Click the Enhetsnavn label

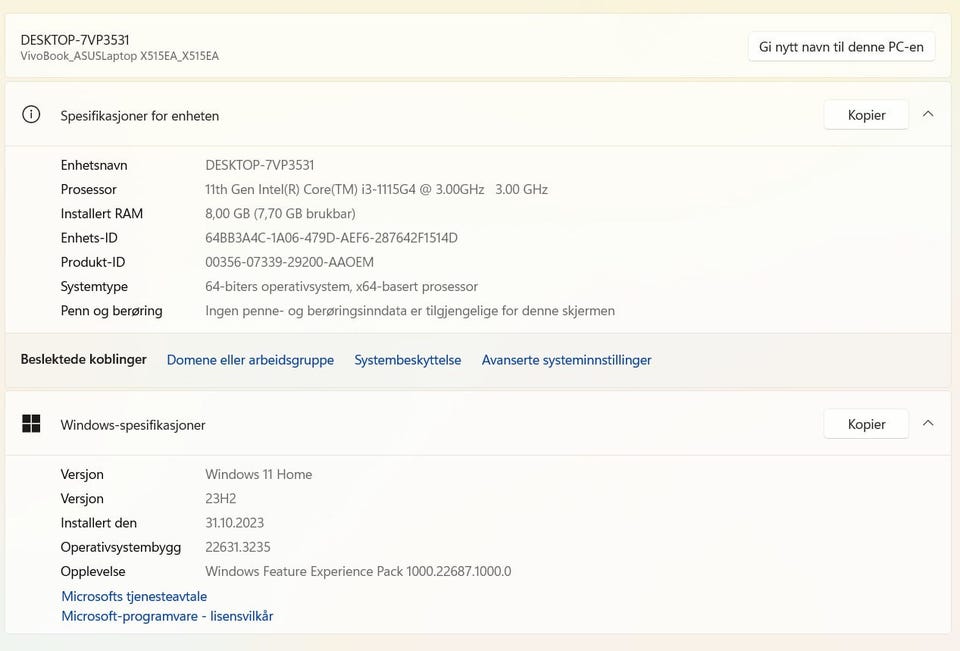pyautogui.click(x=94, y=165)
